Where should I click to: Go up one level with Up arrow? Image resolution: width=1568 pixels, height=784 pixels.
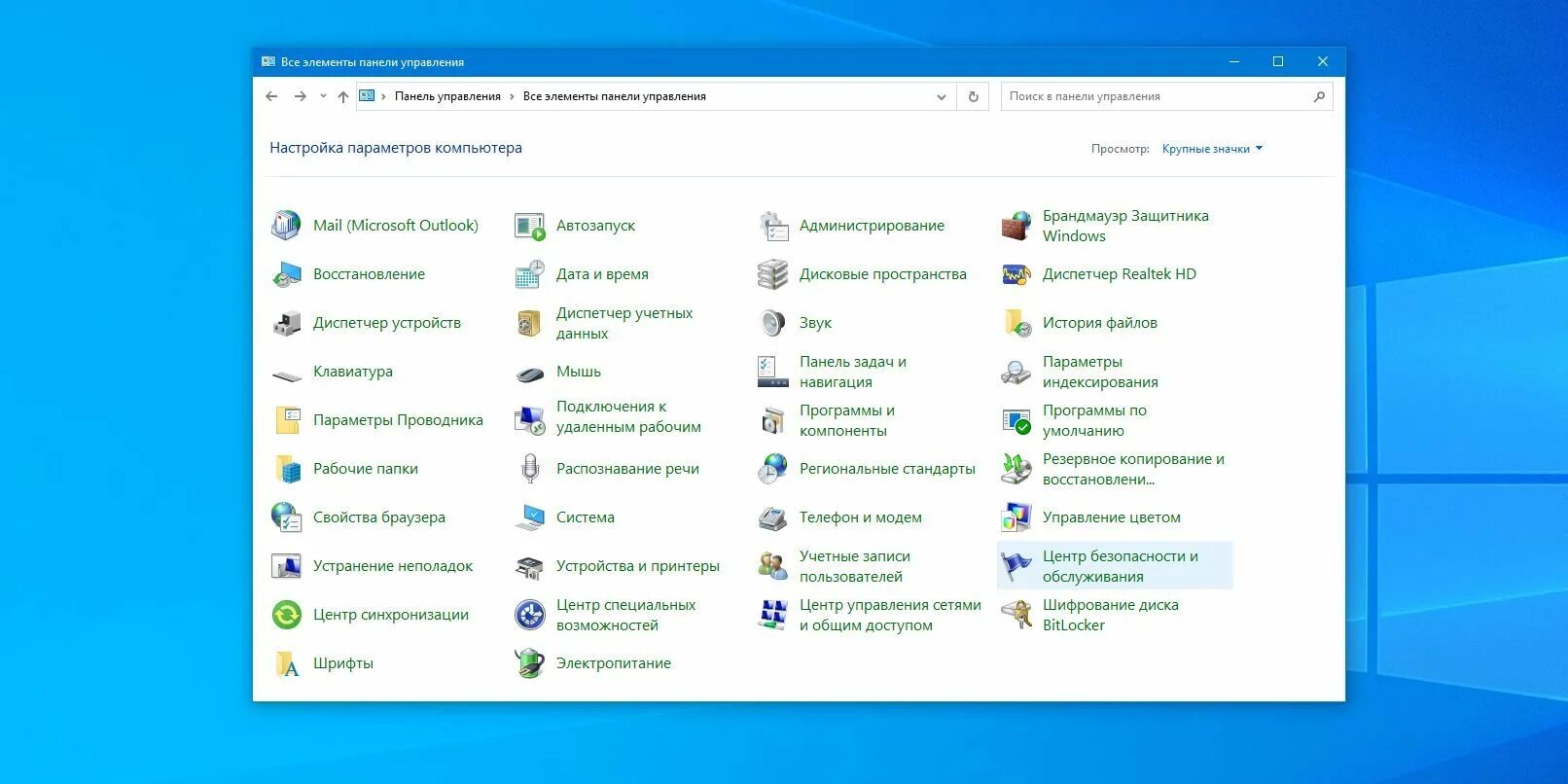tap(342, 96)
